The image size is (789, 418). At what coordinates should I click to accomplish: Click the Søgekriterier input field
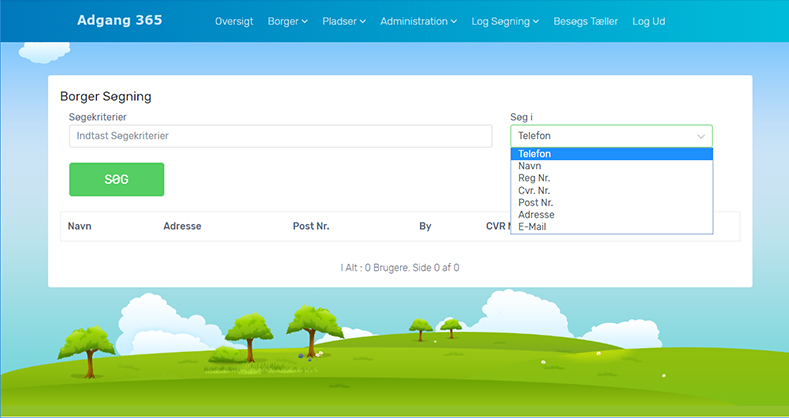[280, 136]
